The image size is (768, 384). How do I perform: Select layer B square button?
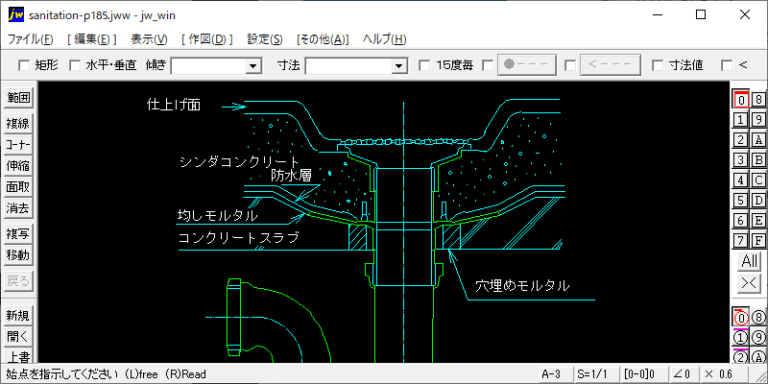[x=759, y=160]
